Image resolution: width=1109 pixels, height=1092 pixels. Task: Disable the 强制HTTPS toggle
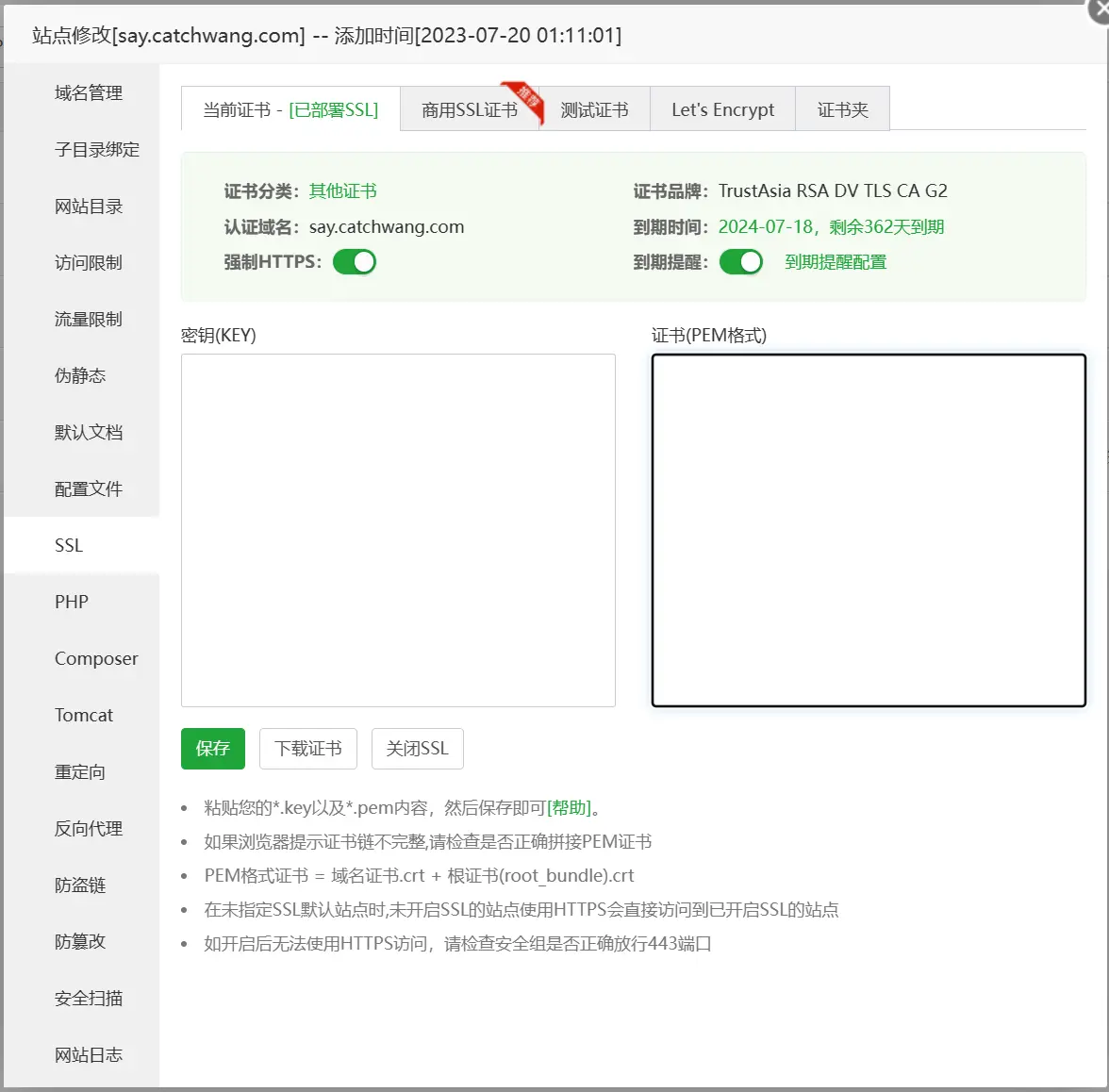pos(354,261)
